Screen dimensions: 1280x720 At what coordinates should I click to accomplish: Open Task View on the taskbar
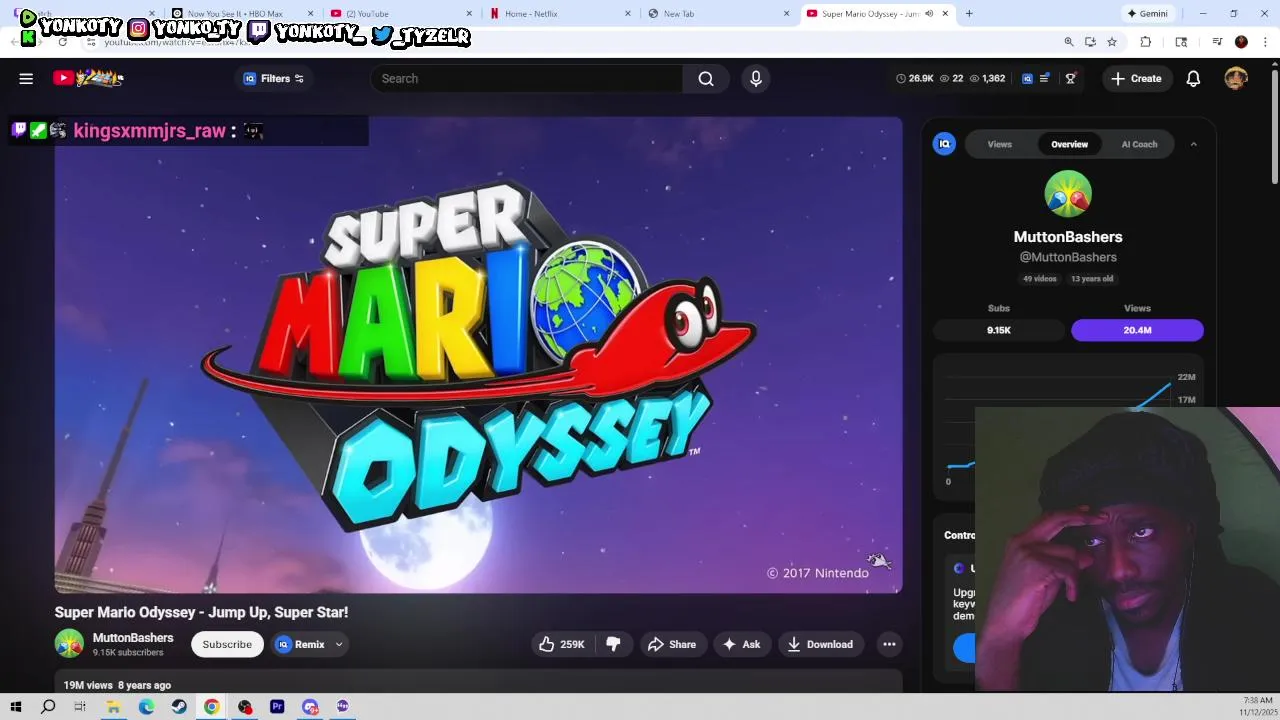point(80,706)
